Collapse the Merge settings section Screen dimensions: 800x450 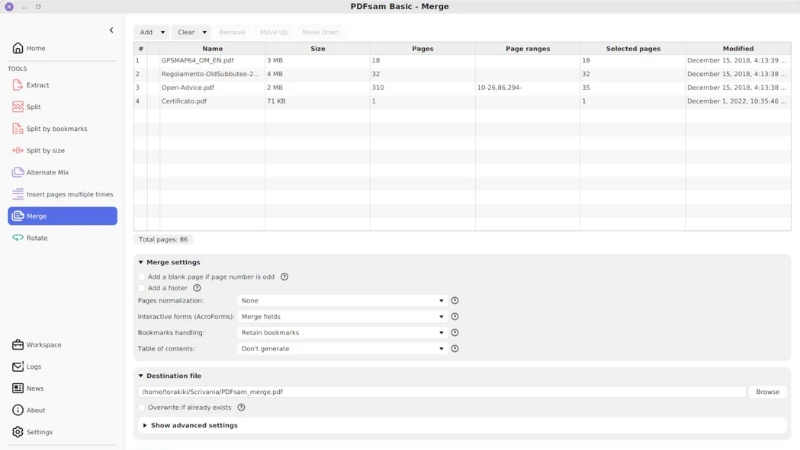point(141,262)
